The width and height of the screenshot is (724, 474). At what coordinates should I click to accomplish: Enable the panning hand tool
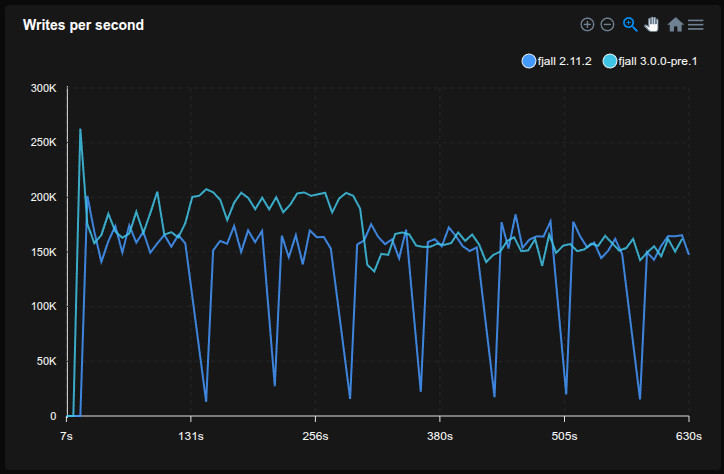coord(652,24)
